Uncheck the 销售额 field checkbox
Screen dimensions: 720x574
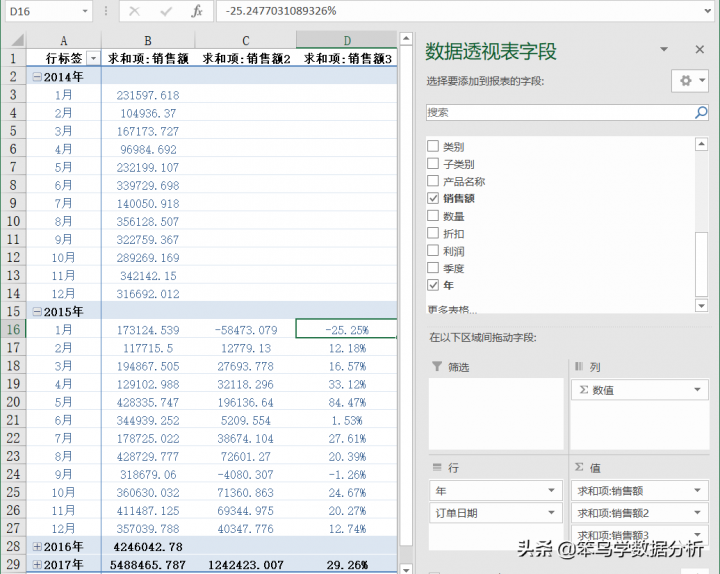[433, 198]
